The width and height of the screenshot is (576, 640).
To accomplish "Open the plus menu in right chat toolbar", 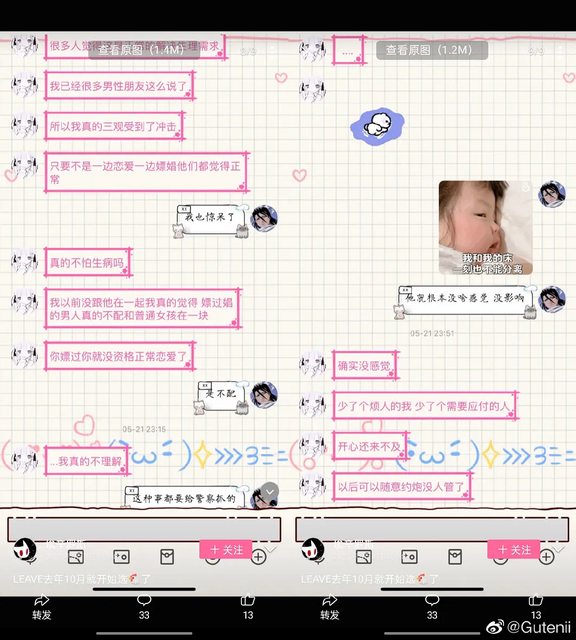I will coord(546,557).
